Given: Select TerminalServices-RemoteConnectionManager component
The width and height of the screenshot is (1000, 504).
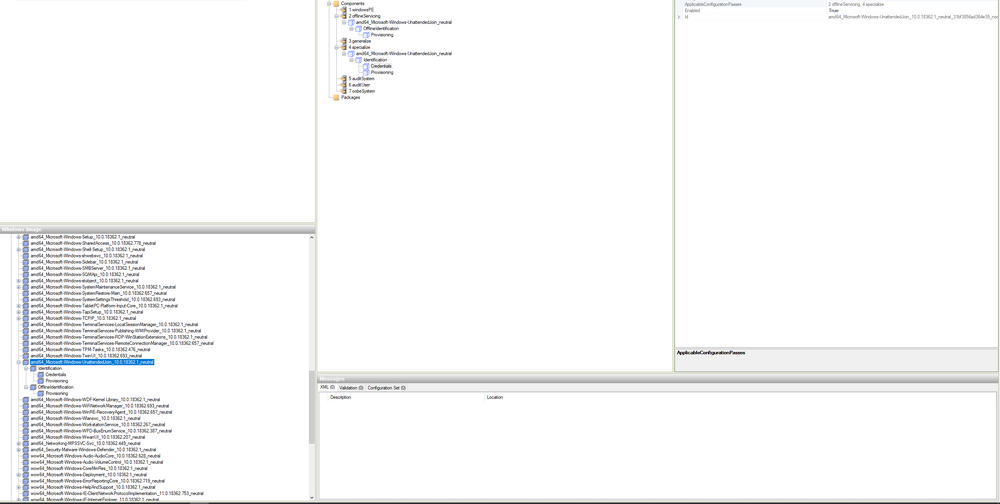Looking at the screenshot, I should (x=122, y=343).
